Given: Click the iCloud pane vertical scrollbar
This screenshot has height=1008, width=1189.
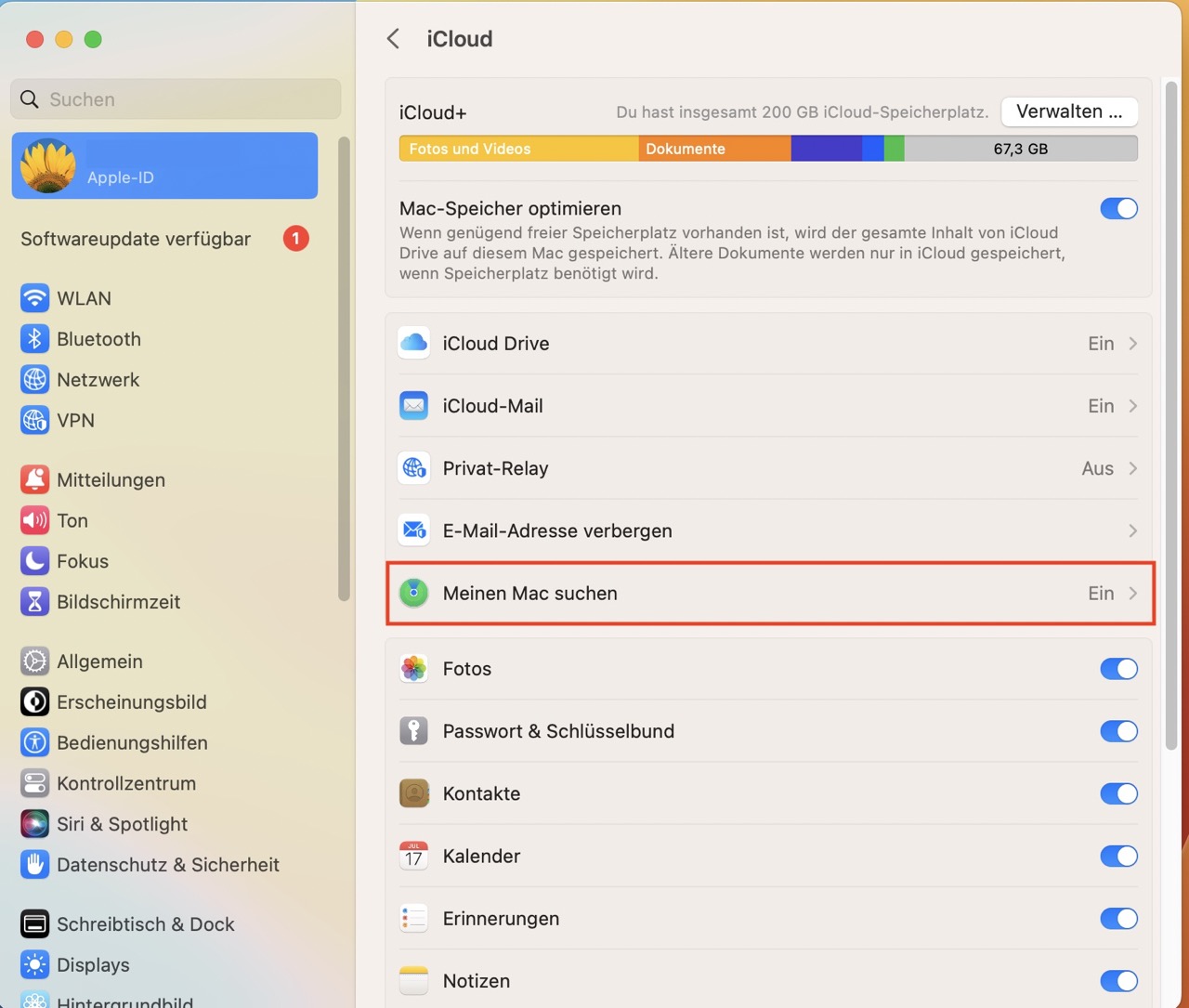Looking at the screenshot, I should click(x=1170, y=415).
